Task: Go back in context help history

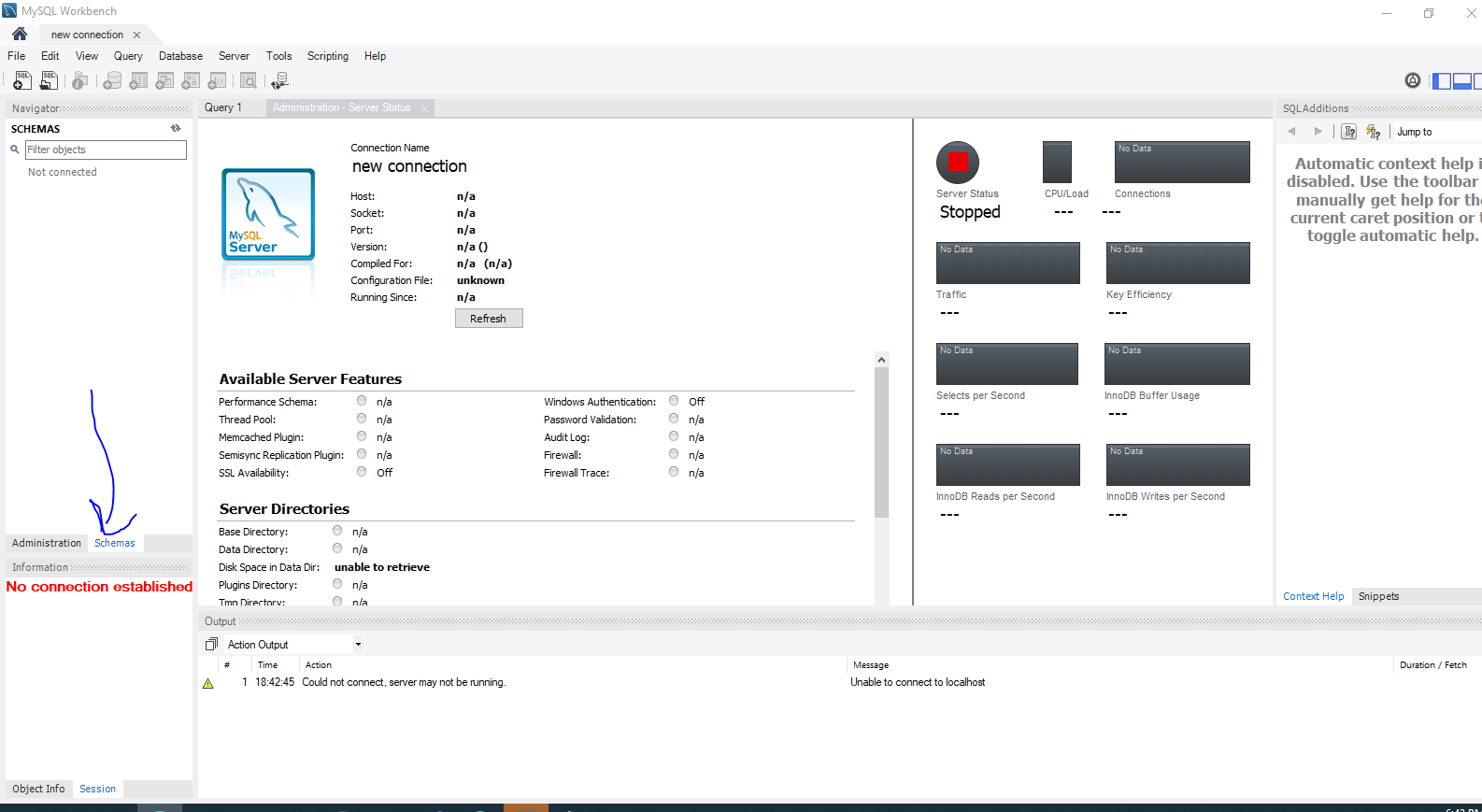Action: (1291, 132)
